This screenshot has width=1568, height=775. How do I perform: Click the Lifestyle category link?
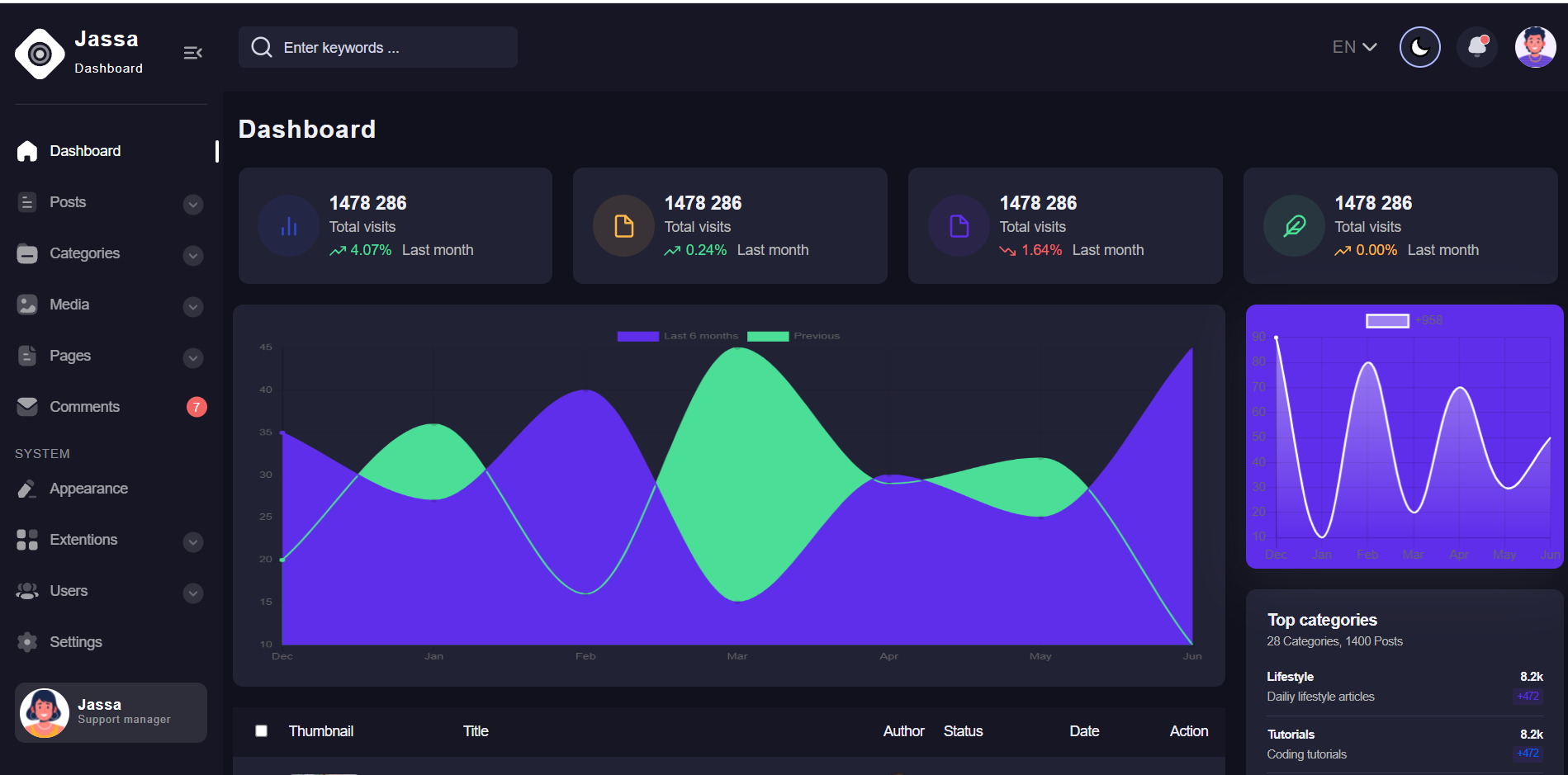click(1289, 676)
